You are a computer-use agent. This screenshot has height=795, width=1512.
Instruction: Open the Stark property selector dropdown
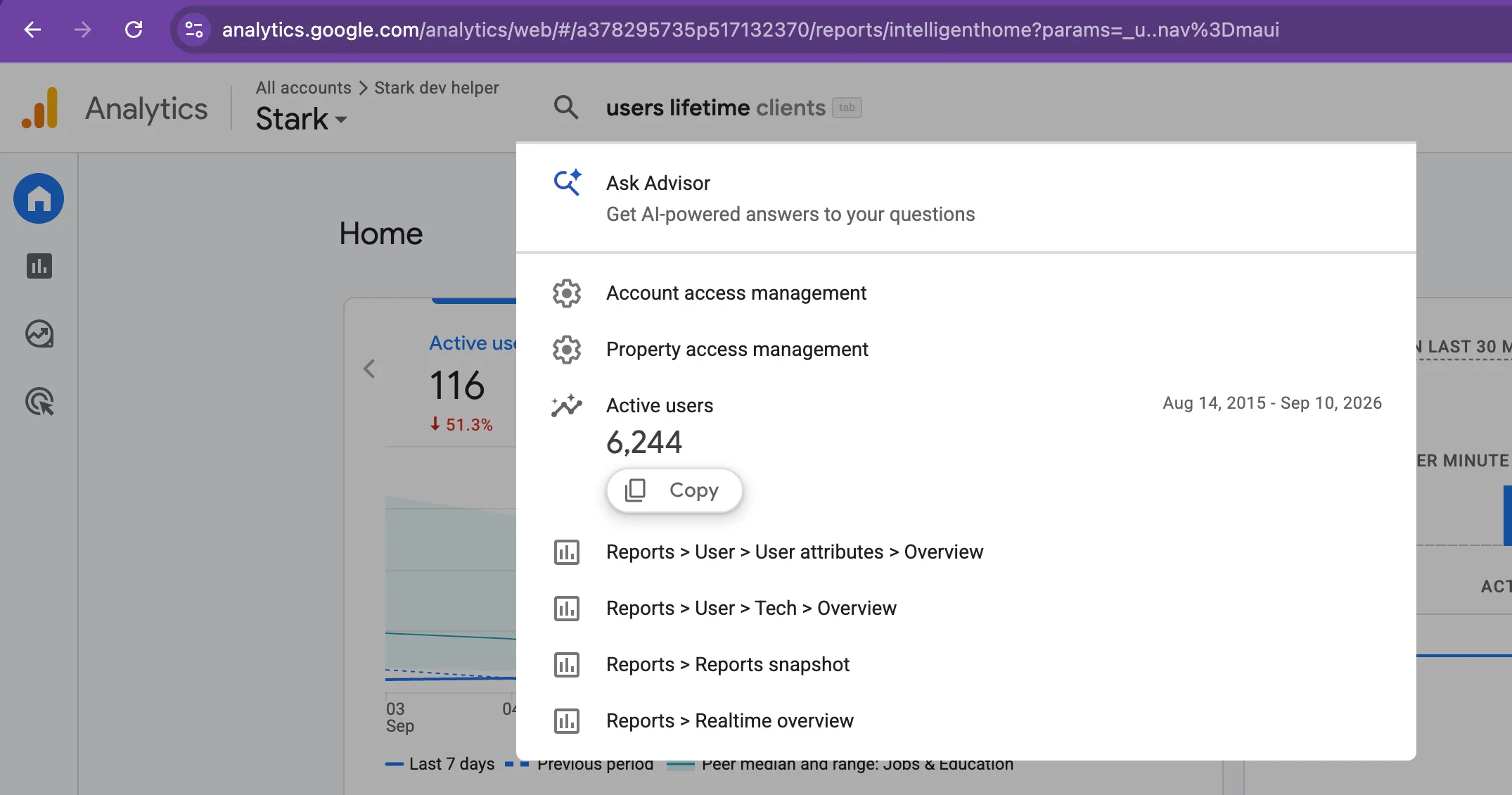301,119
